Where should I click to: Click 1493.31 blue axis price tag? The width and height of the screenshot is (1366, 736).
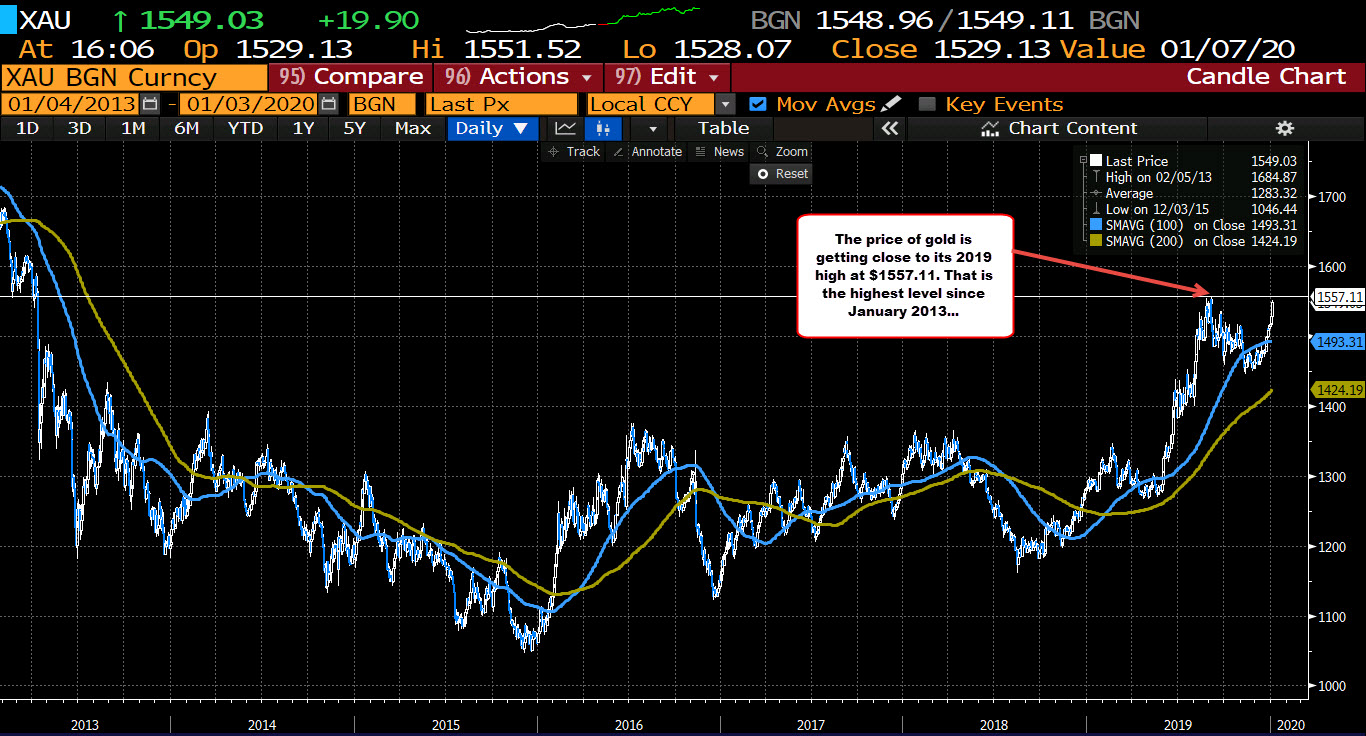[1337, 342]
